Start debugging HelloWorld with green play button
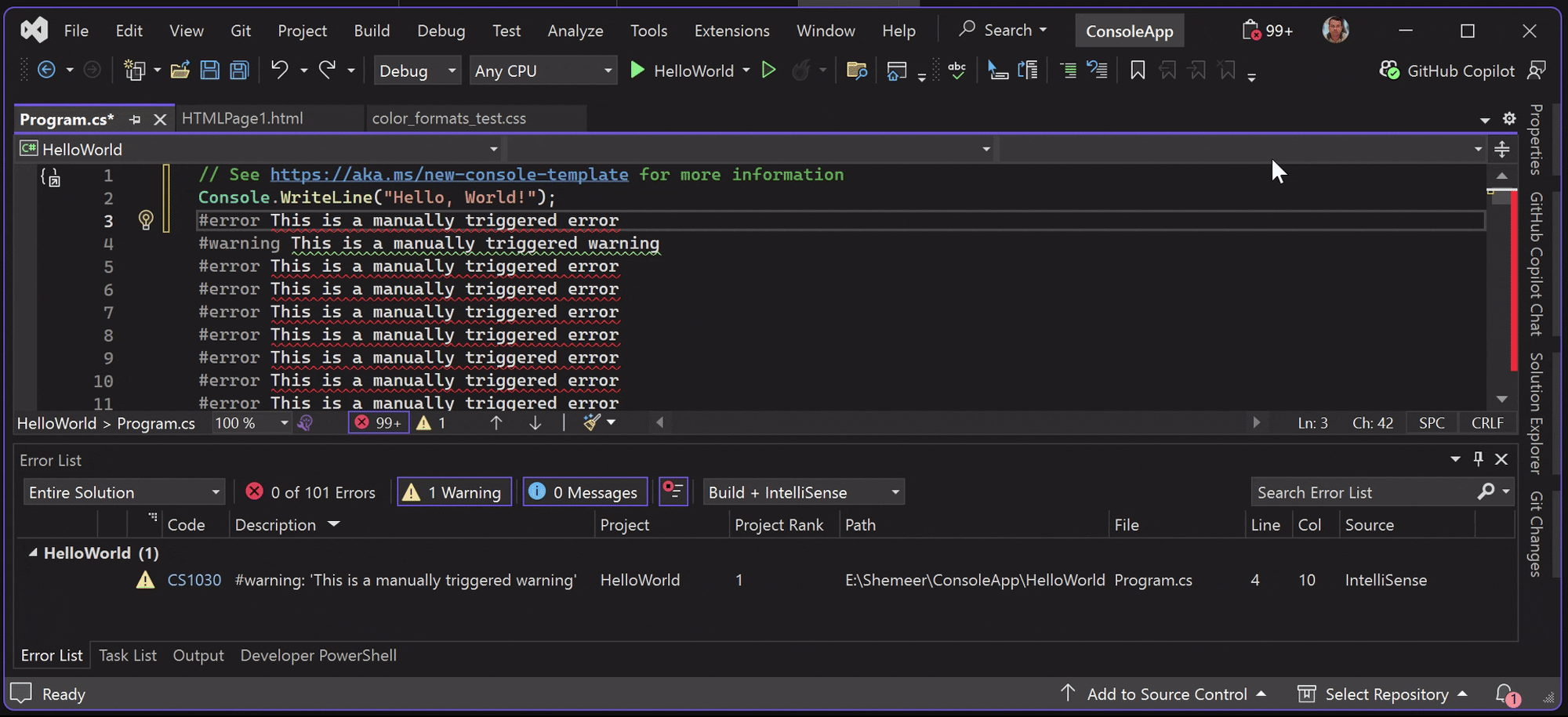The height and width of the screenshot is (717, 1568). click(637, 70)
